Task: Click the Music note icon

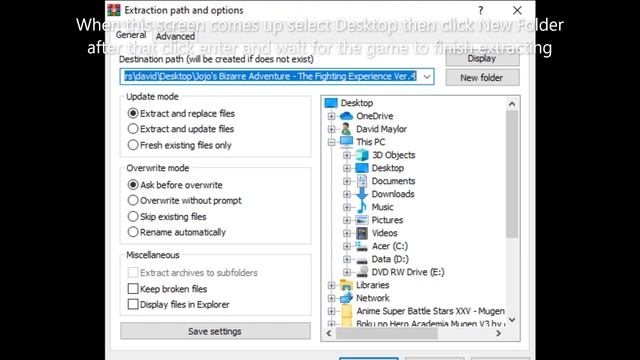Action: pyautogui.click(x=362, y=207)
